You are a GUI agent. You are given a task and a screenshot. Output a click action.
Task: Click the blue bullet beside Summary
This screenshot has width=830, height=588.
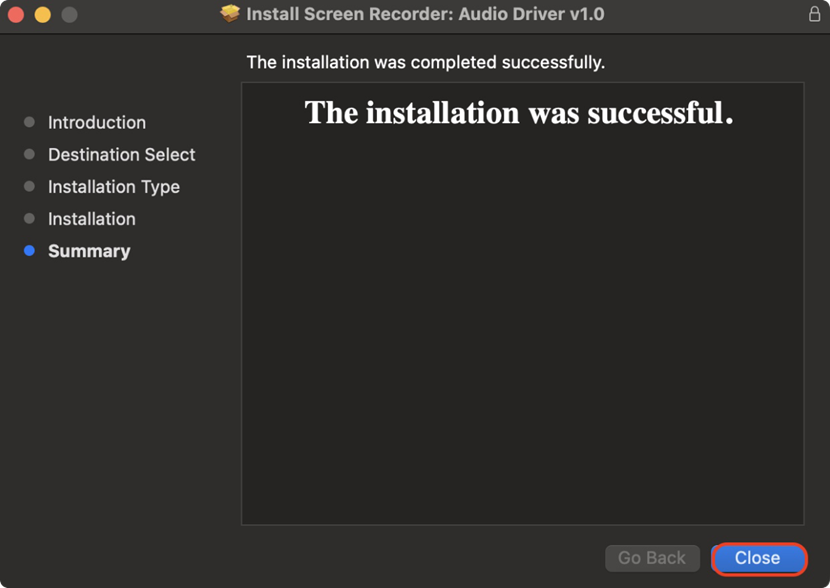[x=29, y=251]
